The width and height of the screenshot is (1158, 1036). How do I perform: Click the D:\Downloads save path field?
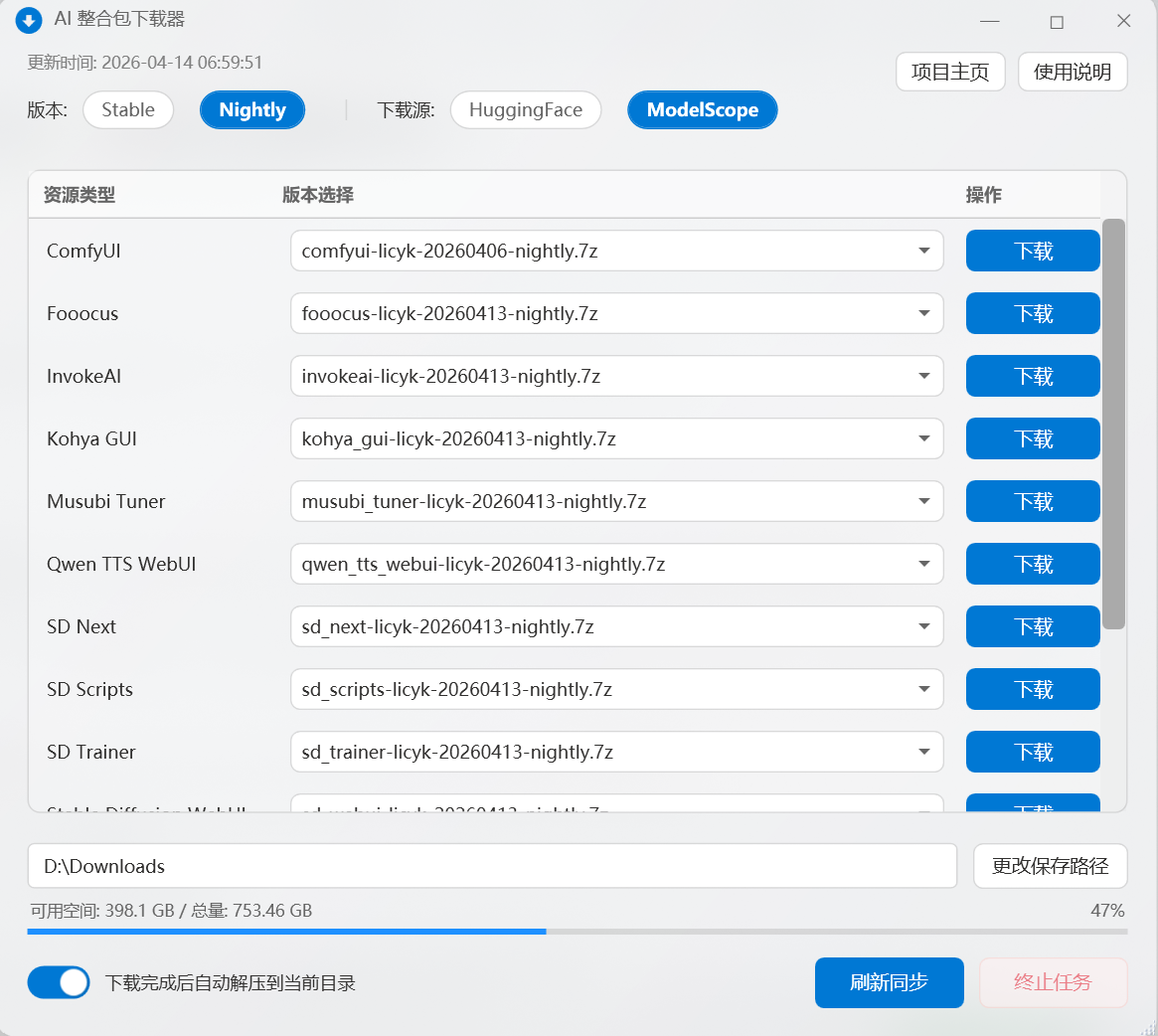(493, 866)
